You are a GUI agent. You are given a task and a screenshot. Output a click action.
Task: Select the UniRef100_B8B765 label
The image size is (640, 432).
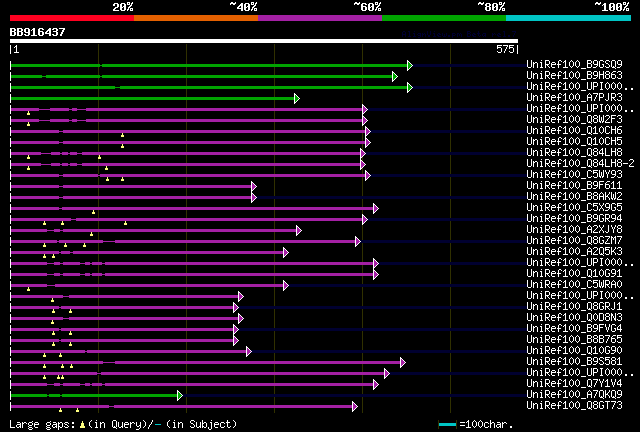tap(574, 339)
